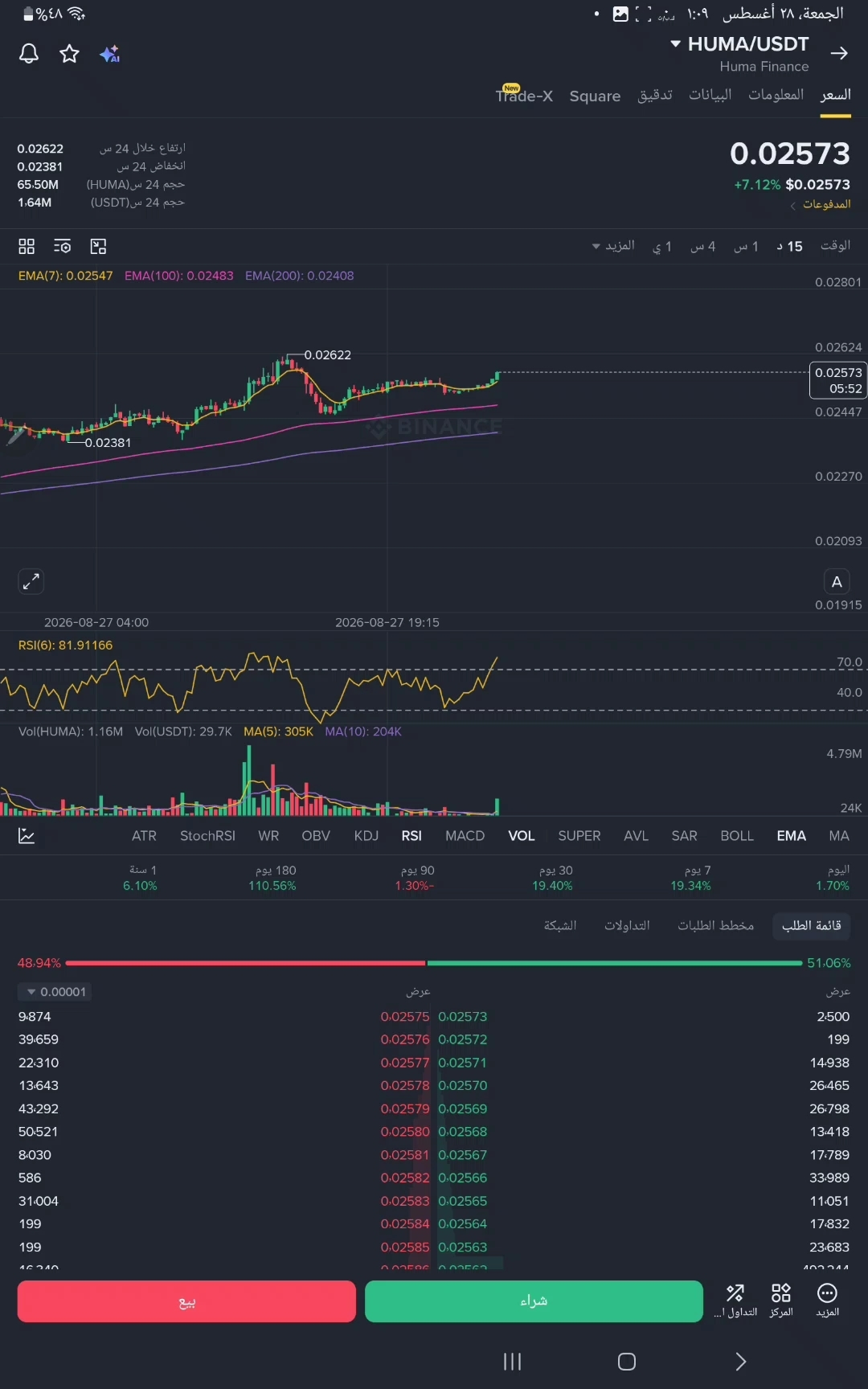Open the التداولات tab
Screen dimensions: 868x1389
(627, 925)
